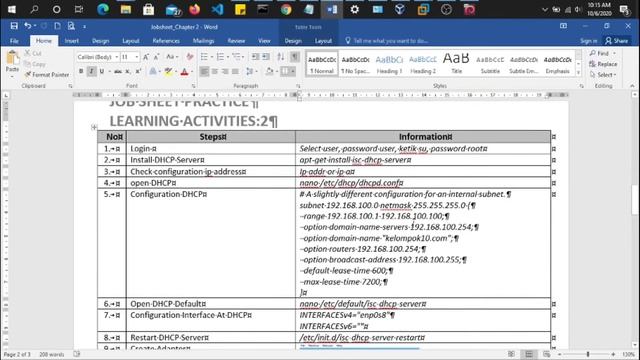
Task: Open Chrome from the Windows taskbar
Action: [286, 9]
